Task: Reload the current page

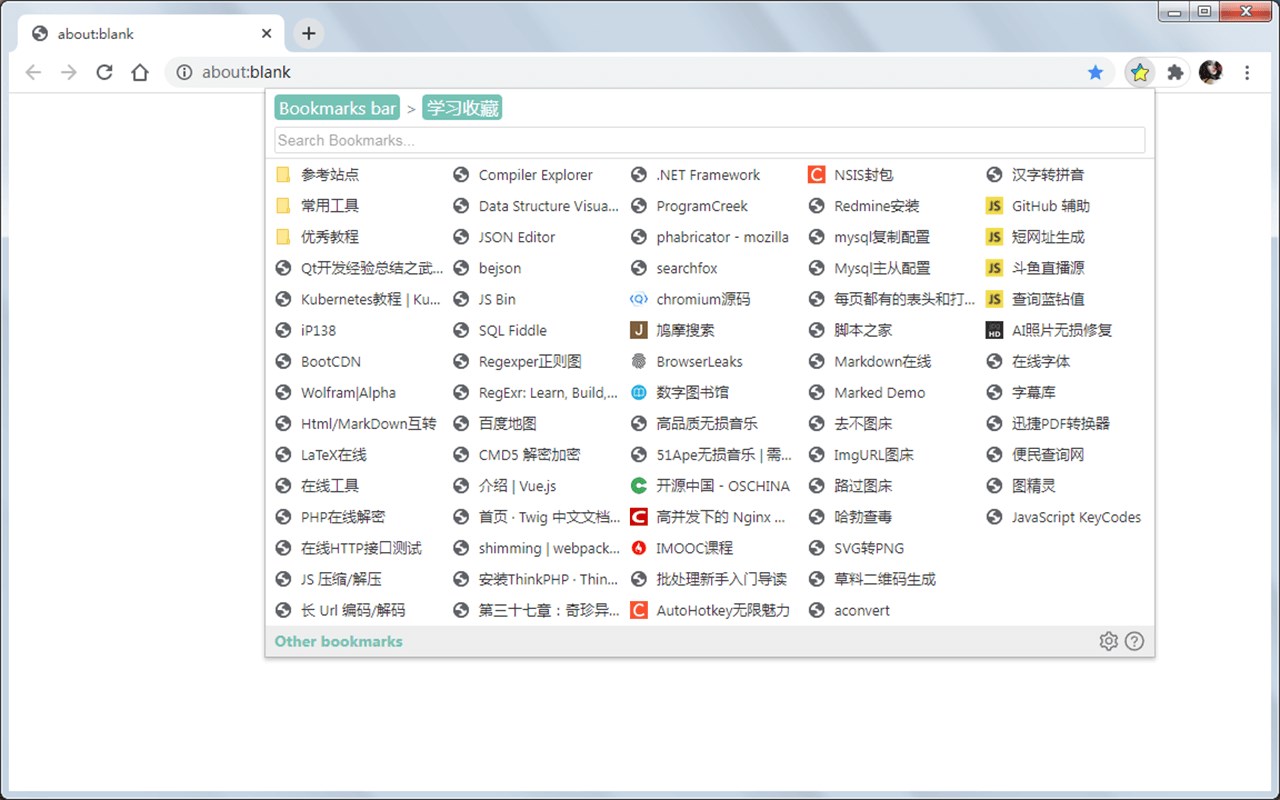Action: pos(104,72)
